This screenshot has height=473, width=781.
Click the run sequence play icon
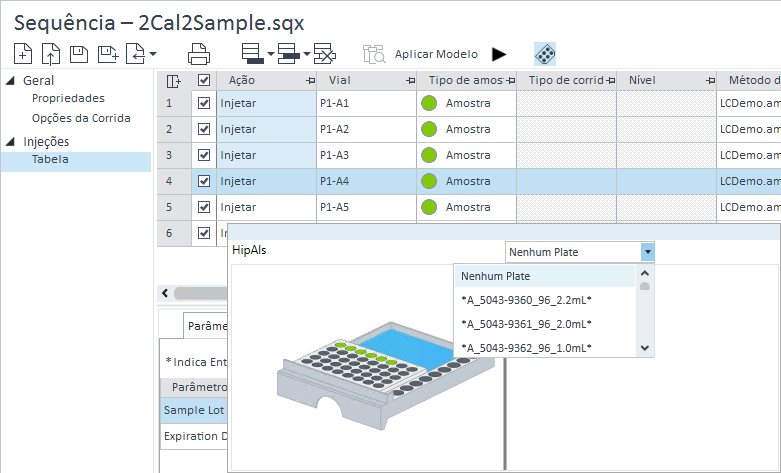point(499,54)
